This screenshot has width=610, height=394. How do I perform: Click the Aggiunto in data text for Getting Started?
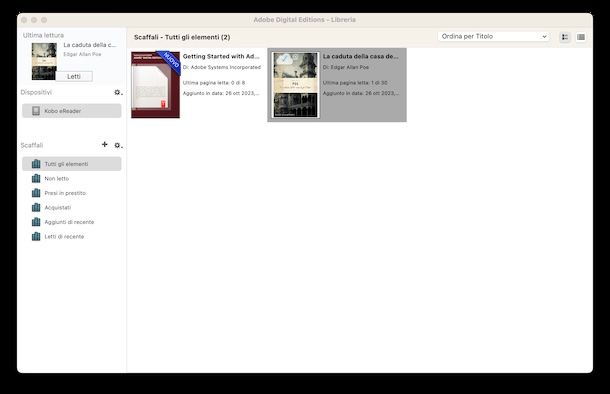coord(221,93)
